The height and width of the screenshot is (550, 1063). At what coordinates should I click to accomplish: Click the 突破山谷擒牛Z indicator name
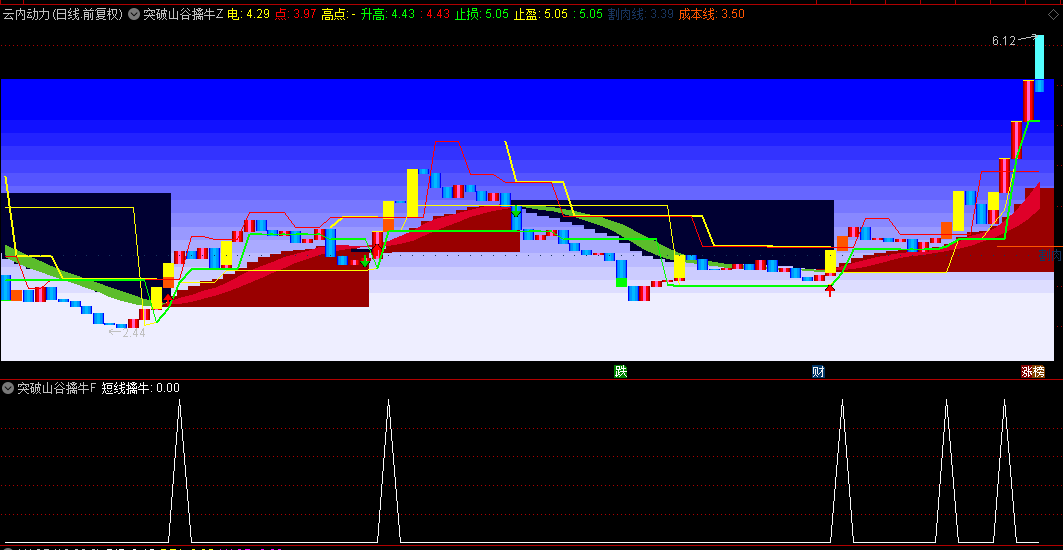[183, 14]
